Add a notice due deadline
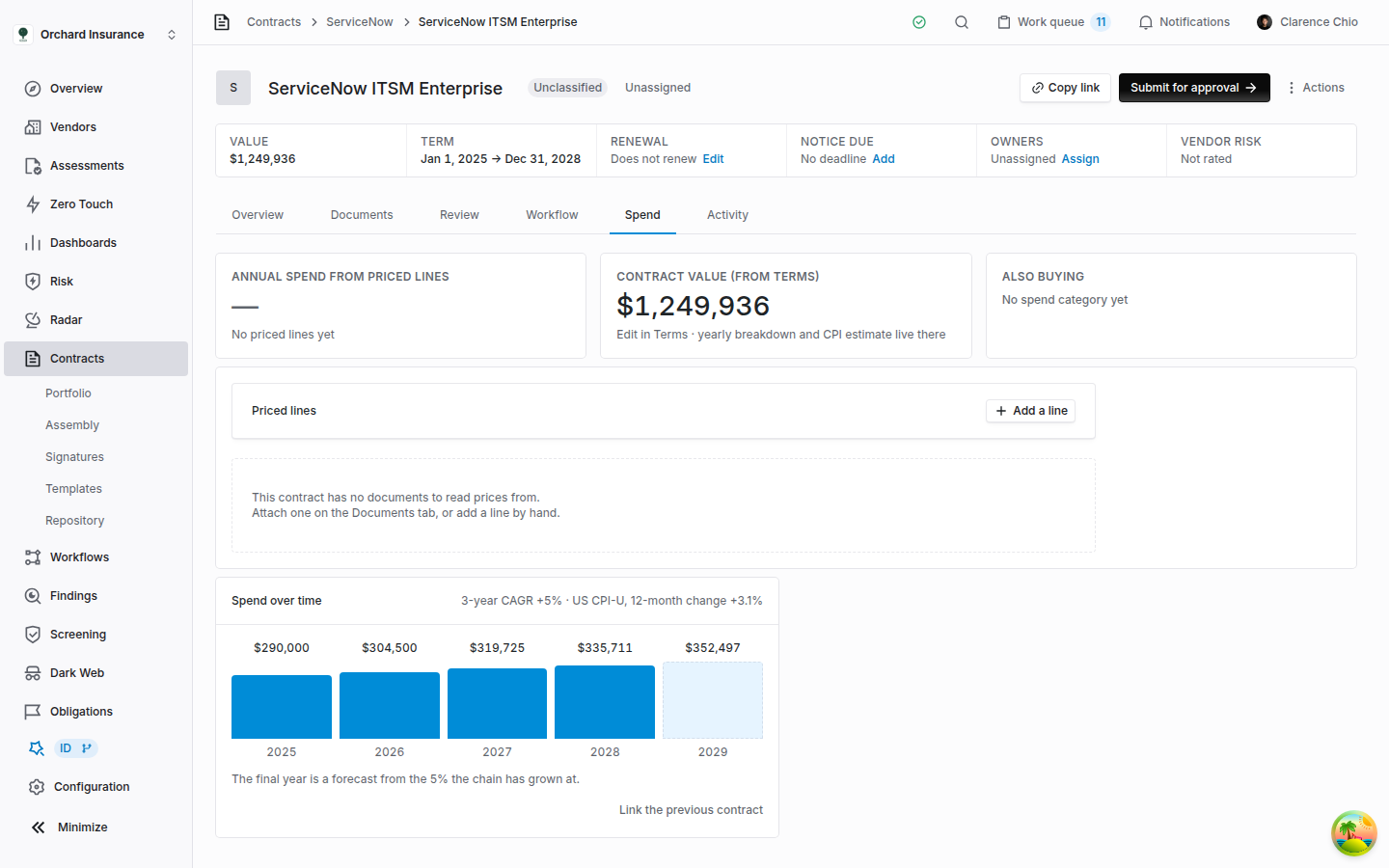Screen dimensions: 1389x868 pos(884,159)
